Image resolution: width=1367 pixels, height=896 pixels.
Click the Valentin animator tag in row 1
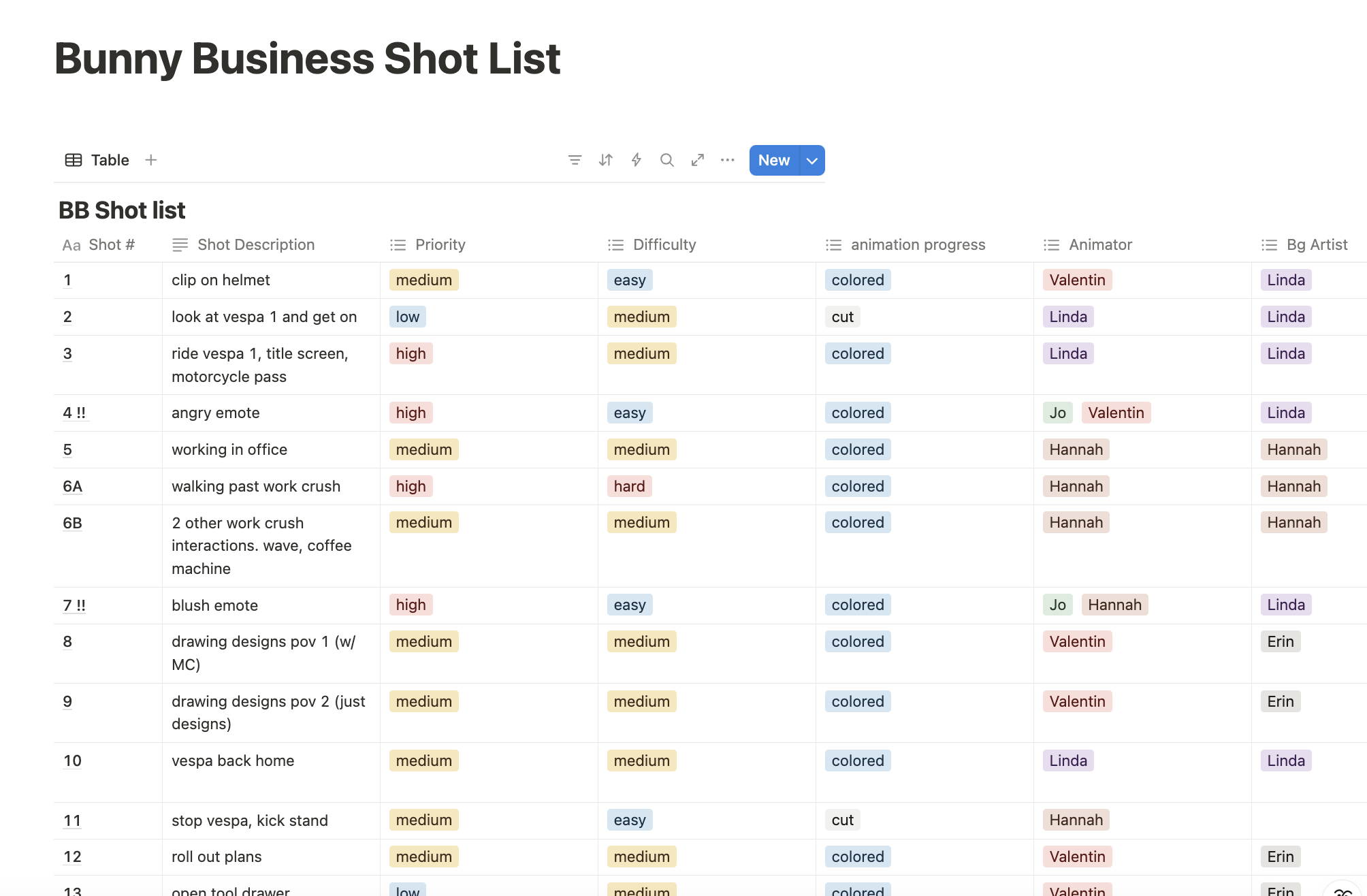[1077, 280]
